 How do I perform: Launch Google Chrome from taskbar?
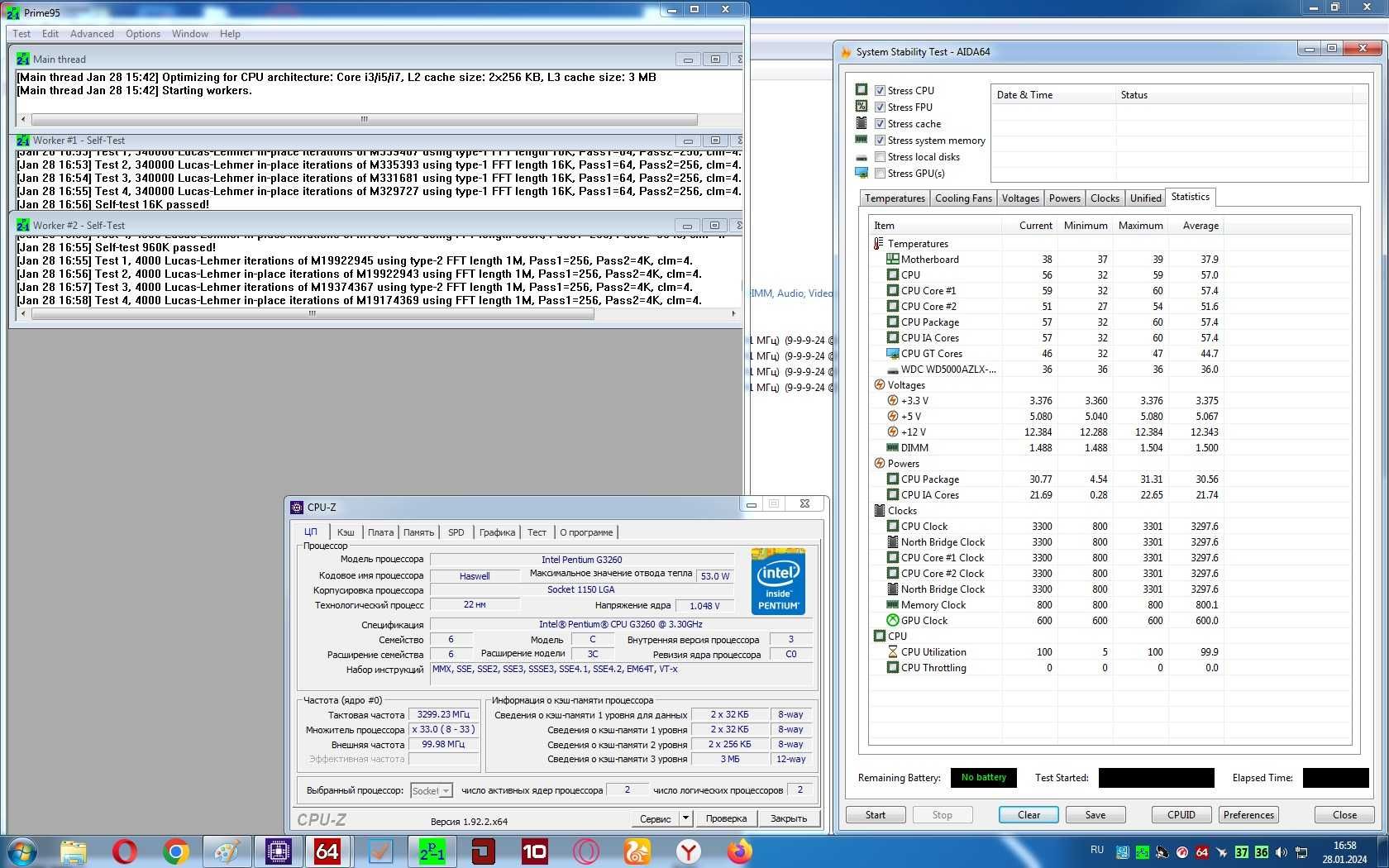(x=175, y=851)
